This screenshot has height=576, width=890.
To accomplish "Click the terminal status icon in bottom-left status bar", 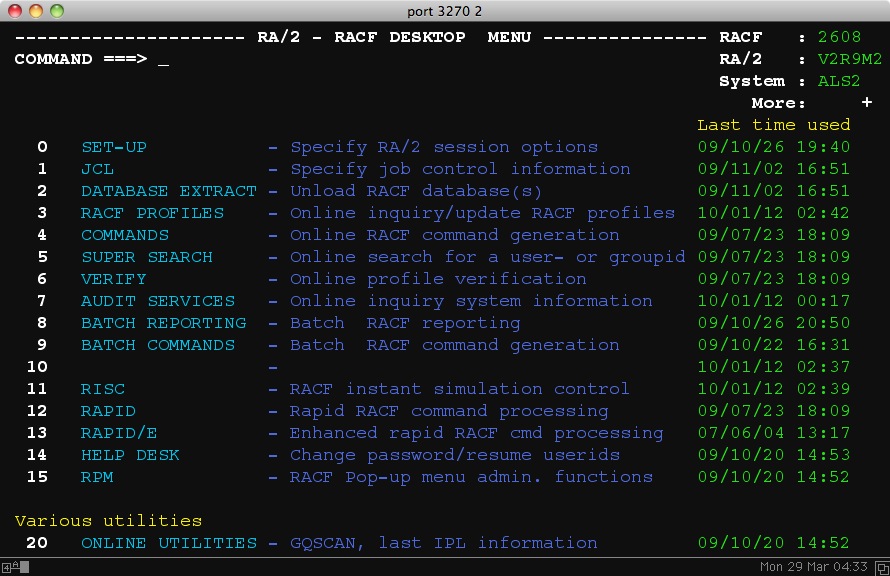I will [15, 566].
